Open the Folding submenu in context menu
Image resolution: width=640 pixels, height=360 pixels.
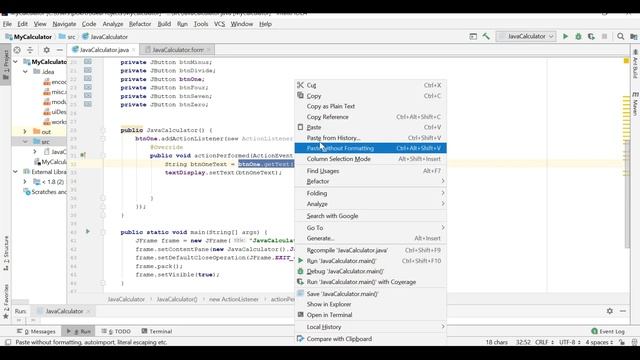371,193
